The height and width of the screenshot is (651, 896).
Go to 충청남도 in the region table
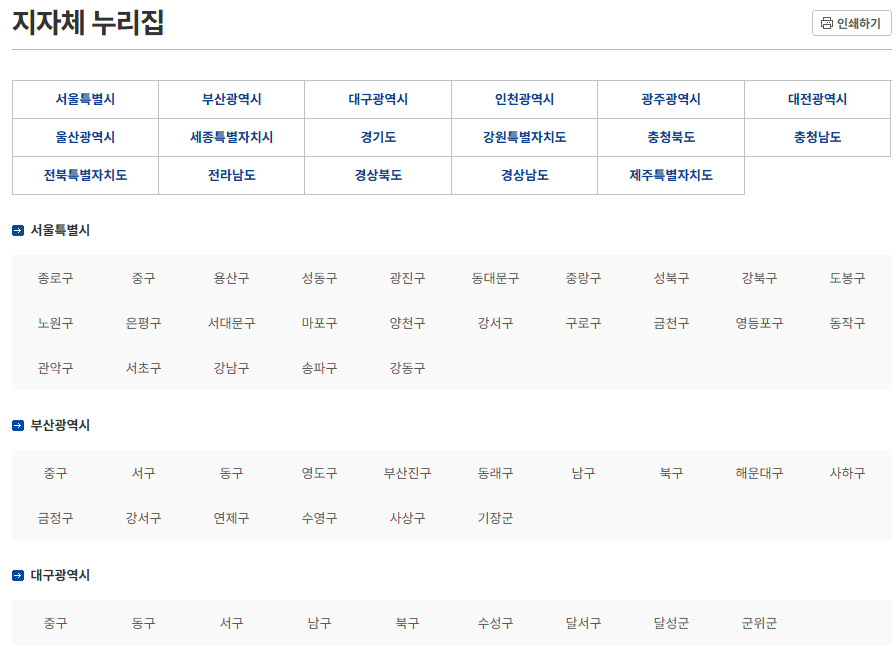pyautogui.click(x=818, y=137)
